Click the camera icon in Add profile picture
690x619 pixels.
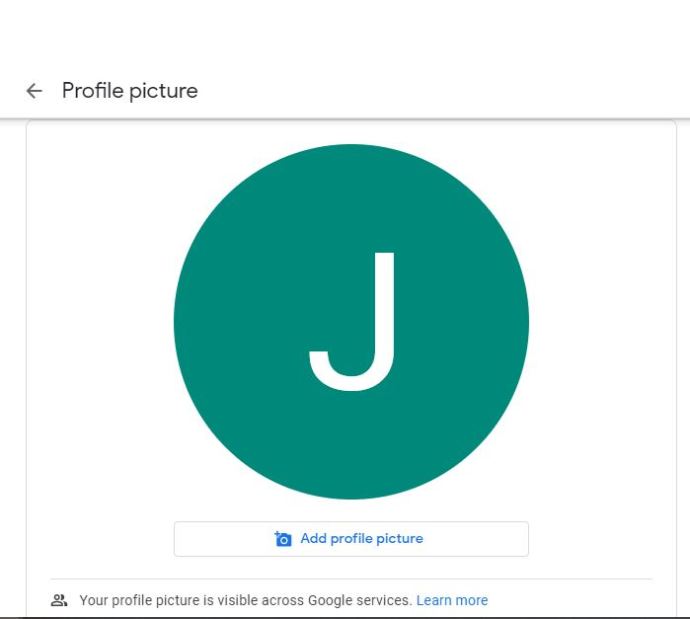[x=283, y=538]
